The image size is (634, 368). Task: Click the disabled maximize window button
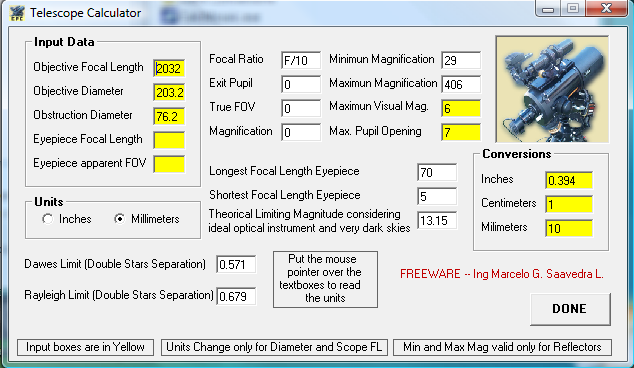pyautogui.click(x=573, y=8)
